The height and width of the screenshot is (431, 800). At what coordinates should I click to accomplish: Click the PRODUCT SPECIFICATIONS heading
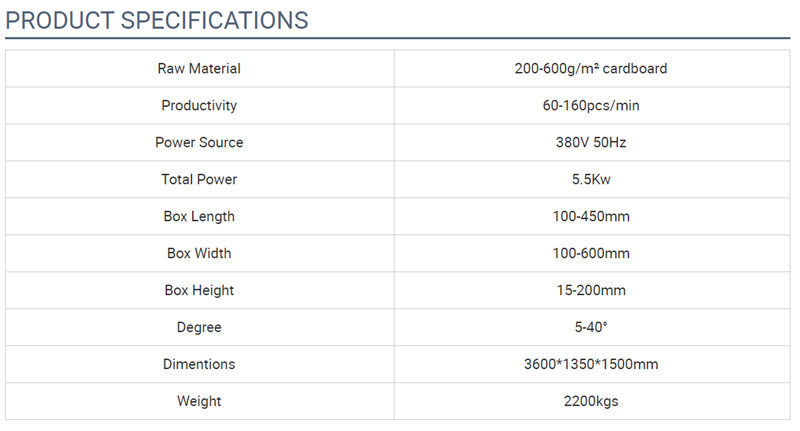click(x=157, y=21)
